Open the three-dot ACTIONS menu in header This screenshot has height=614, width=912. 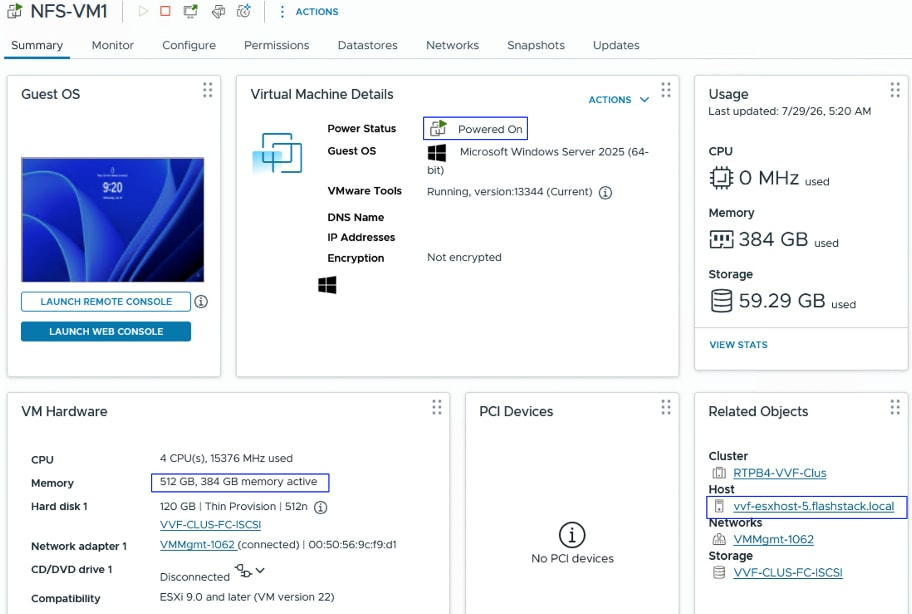click(x=308, y=12)
